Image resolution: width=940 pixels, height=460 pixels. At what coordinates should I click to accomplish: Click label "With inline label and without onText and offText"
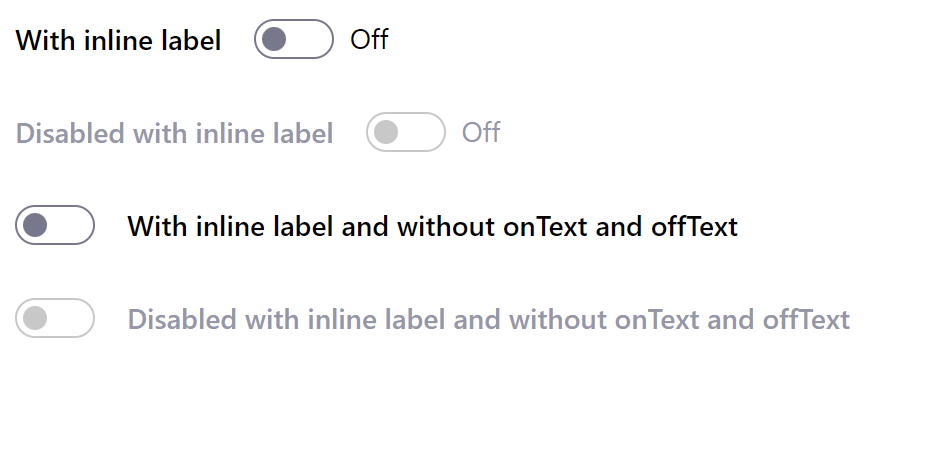pos(432,227)
